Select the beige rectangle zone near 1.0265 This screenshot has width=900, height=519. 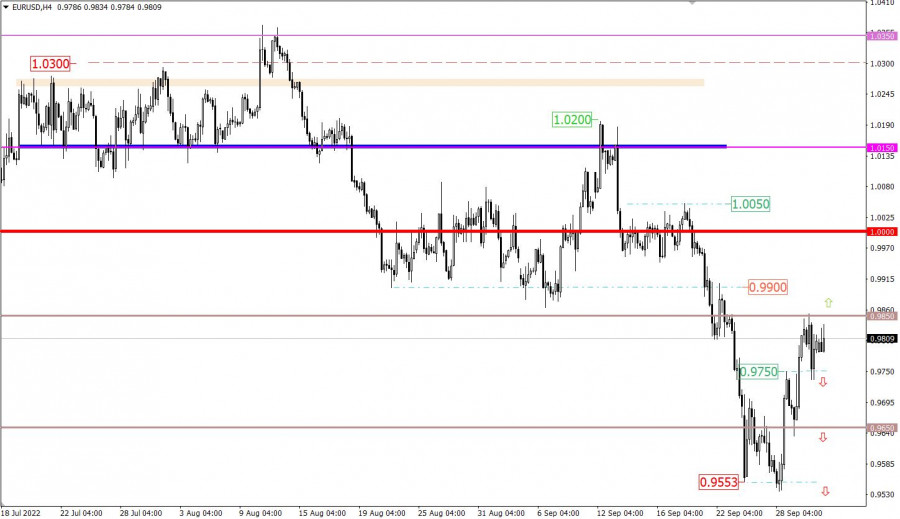click(x=360, y=83)
